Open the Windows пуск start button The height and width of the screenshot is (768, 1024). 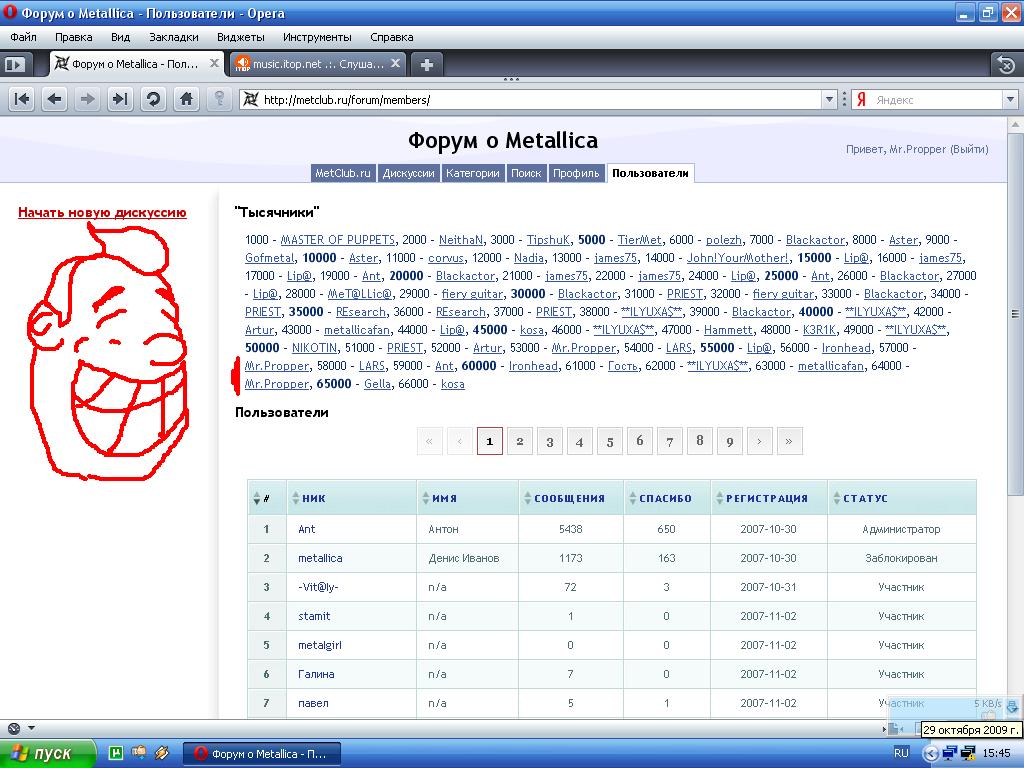pos(47,753)
